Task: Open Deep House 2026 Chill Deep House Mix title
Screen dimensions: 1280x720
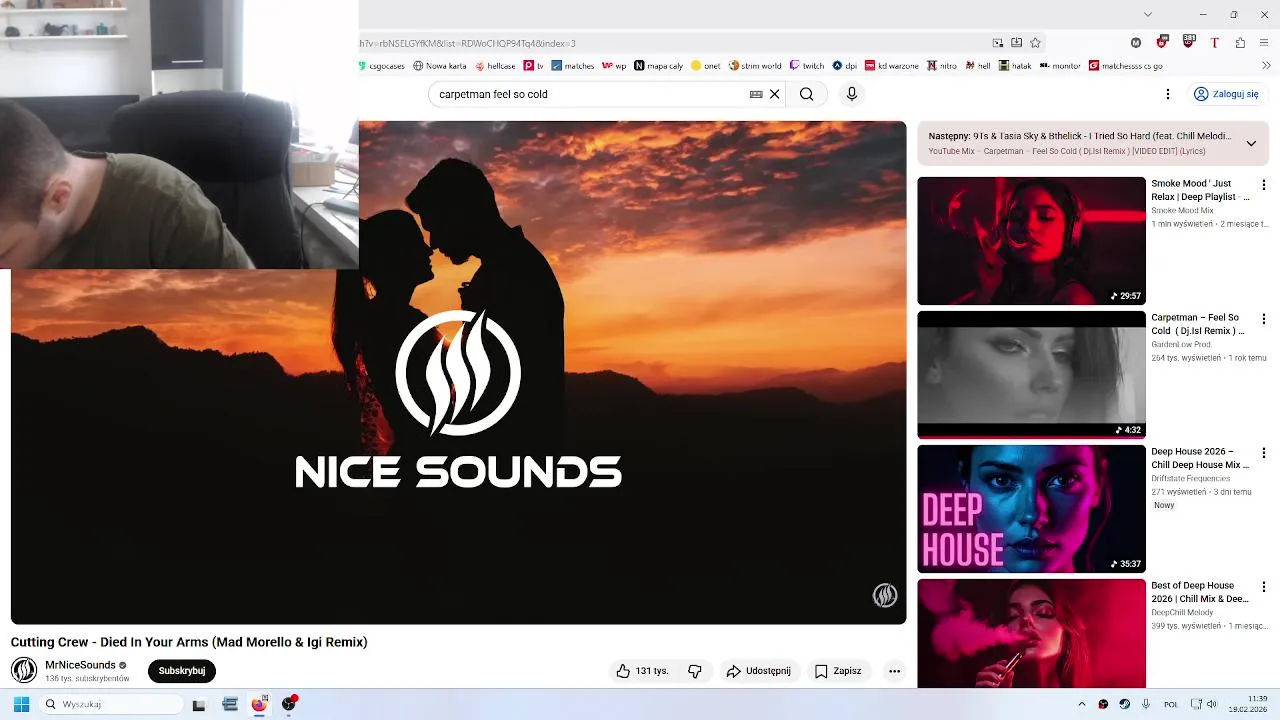Action: tap(1200, 458)
